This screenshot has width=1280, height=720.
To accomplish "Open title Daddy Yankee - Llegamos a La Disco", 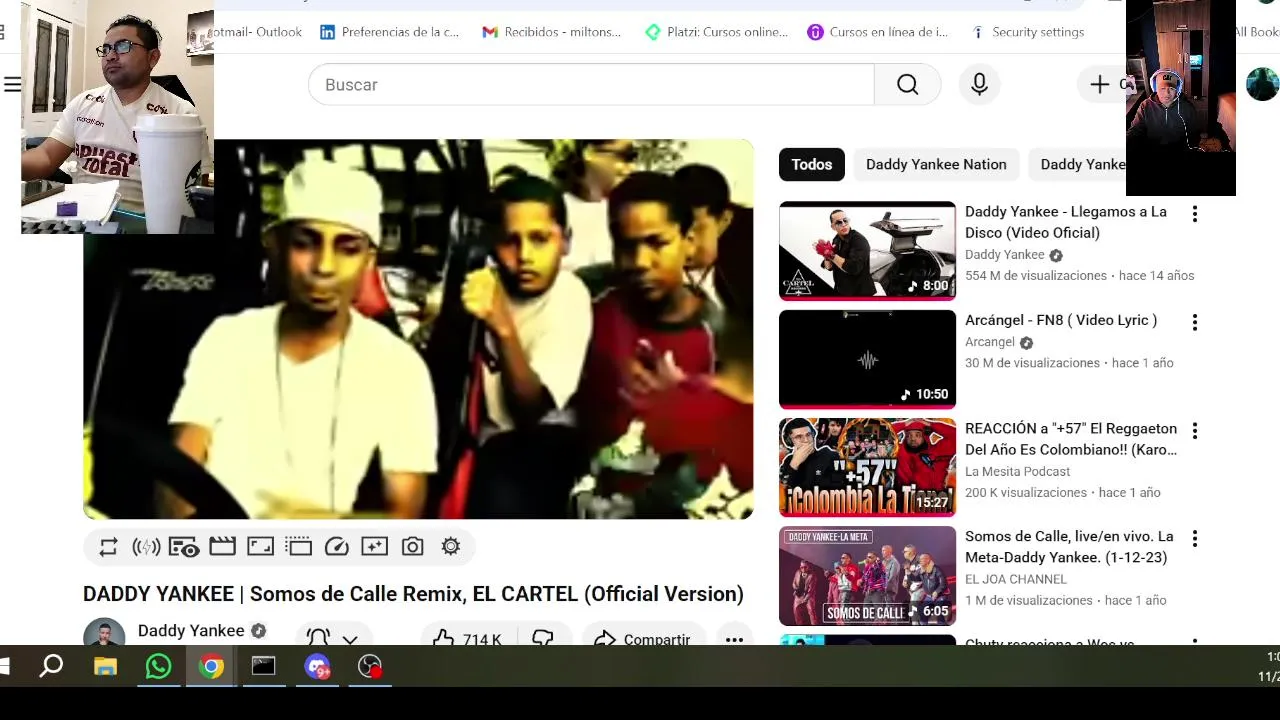I will click(x=1066, y=222).
